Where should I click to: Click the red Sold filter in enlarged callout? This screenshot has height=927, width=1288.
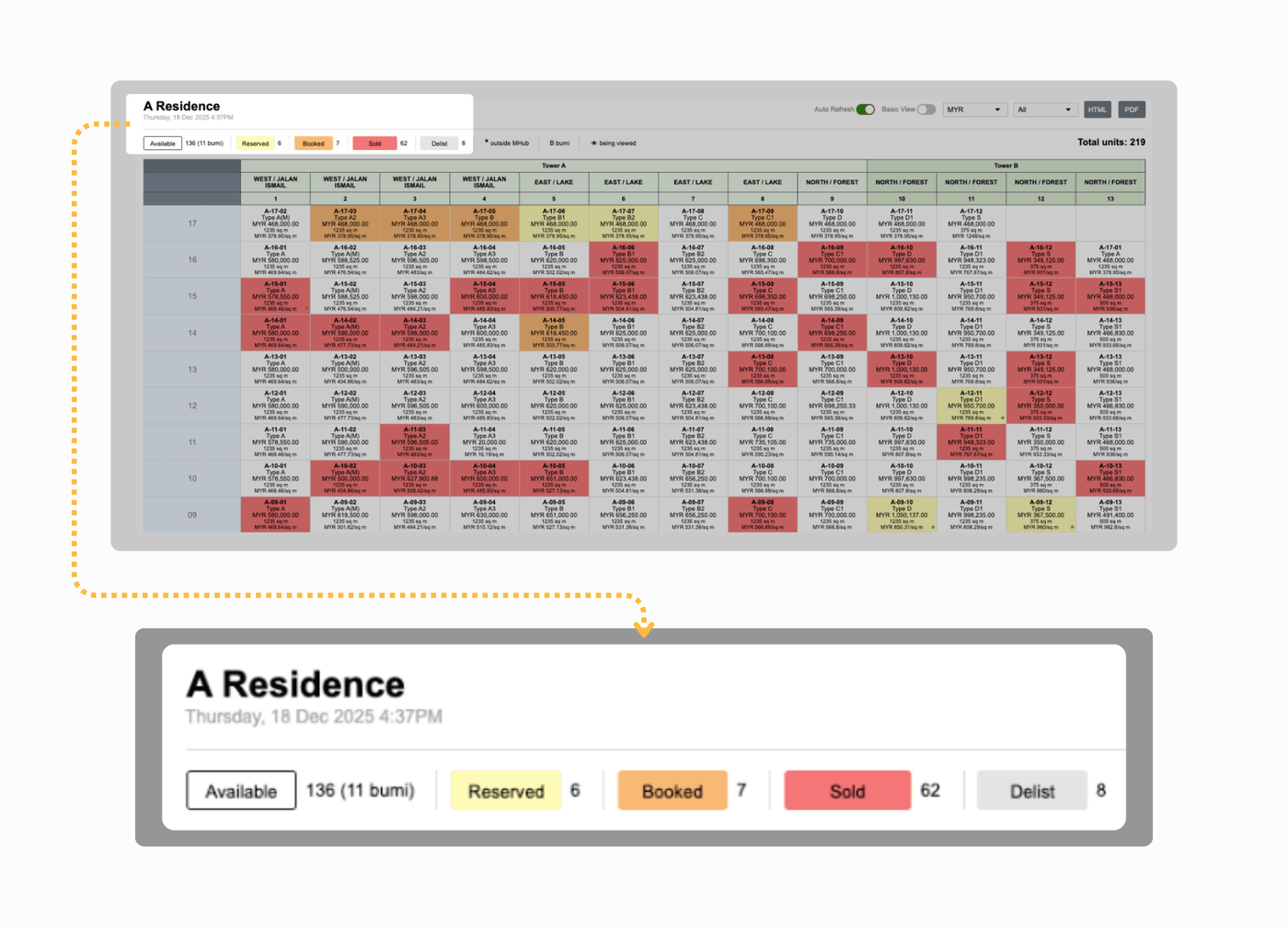847,791
